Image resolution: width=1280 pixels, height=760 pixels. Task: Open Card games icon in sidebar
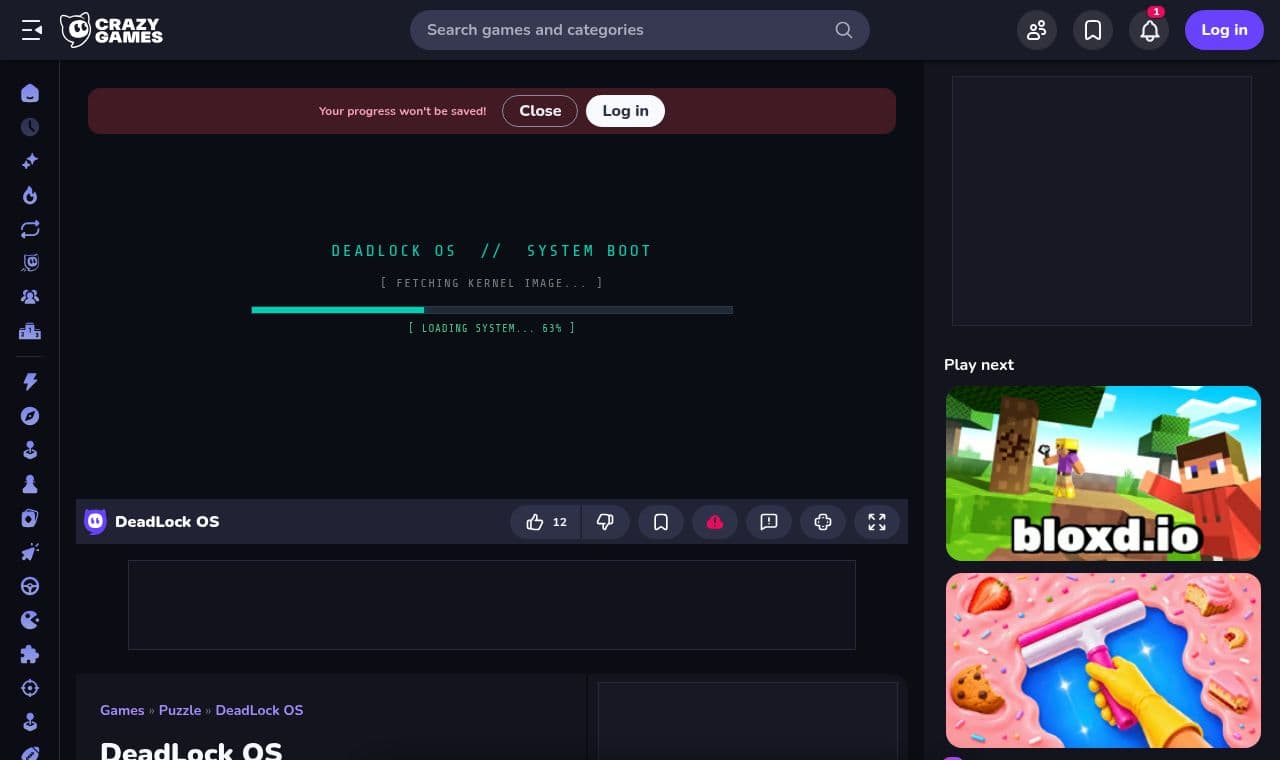(x=30, y=518)
